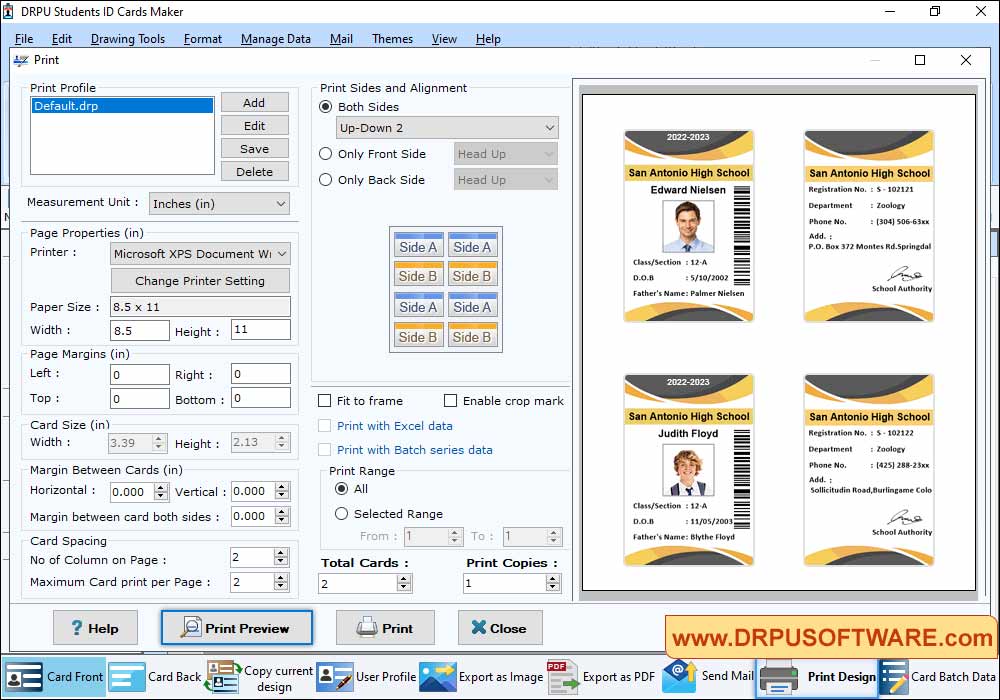Tick Print with Batch series data checkbox
Viewport: 1000px width, 700px height.
point(325,449)
